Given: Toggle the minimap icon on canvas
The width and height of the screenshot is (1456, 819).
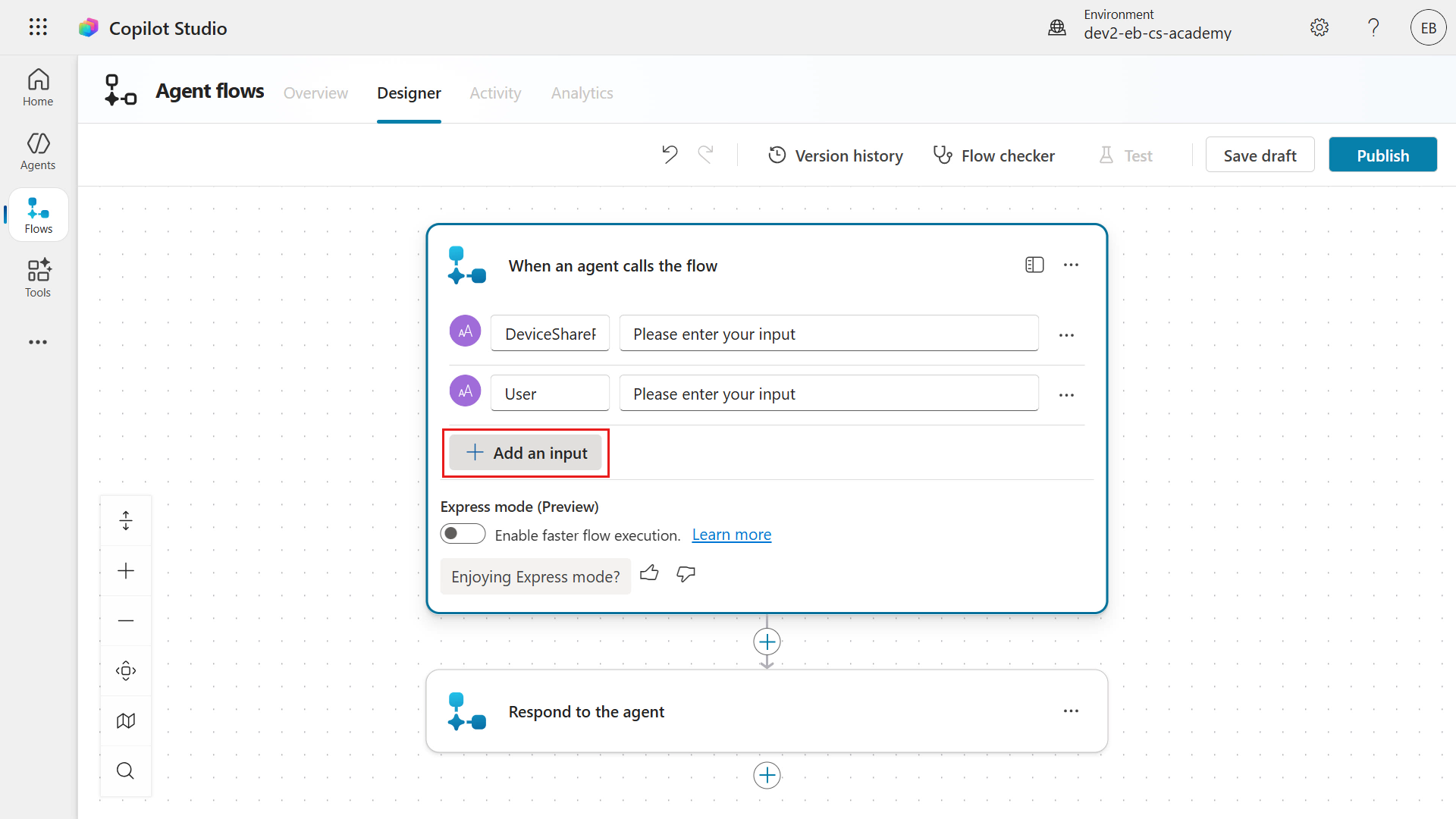Looking at the screenshot, I should pyautogui.click(x=126, y=720).
